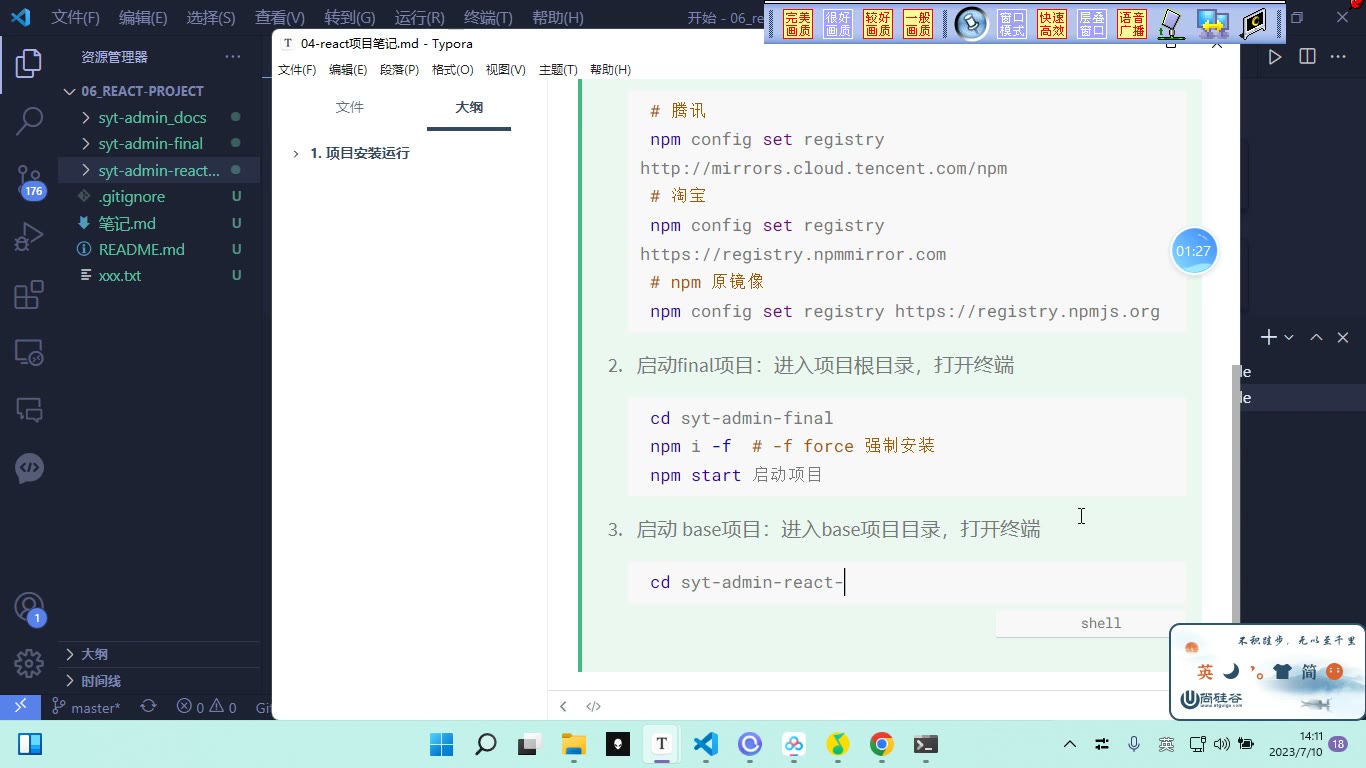Click master* branch in status bar

click(86, 707)
